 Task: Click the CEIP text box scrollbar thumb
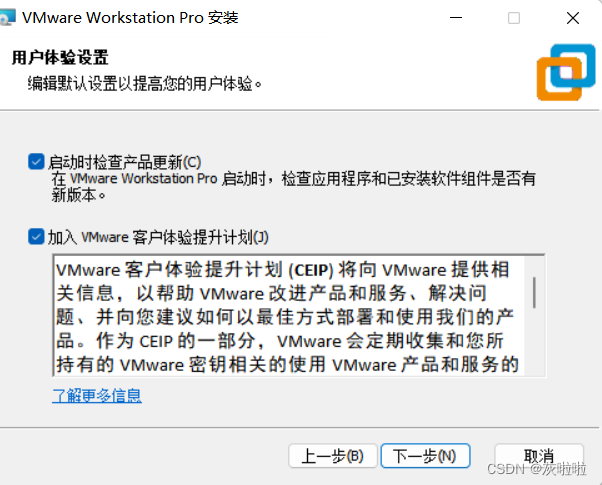(534, 292)
